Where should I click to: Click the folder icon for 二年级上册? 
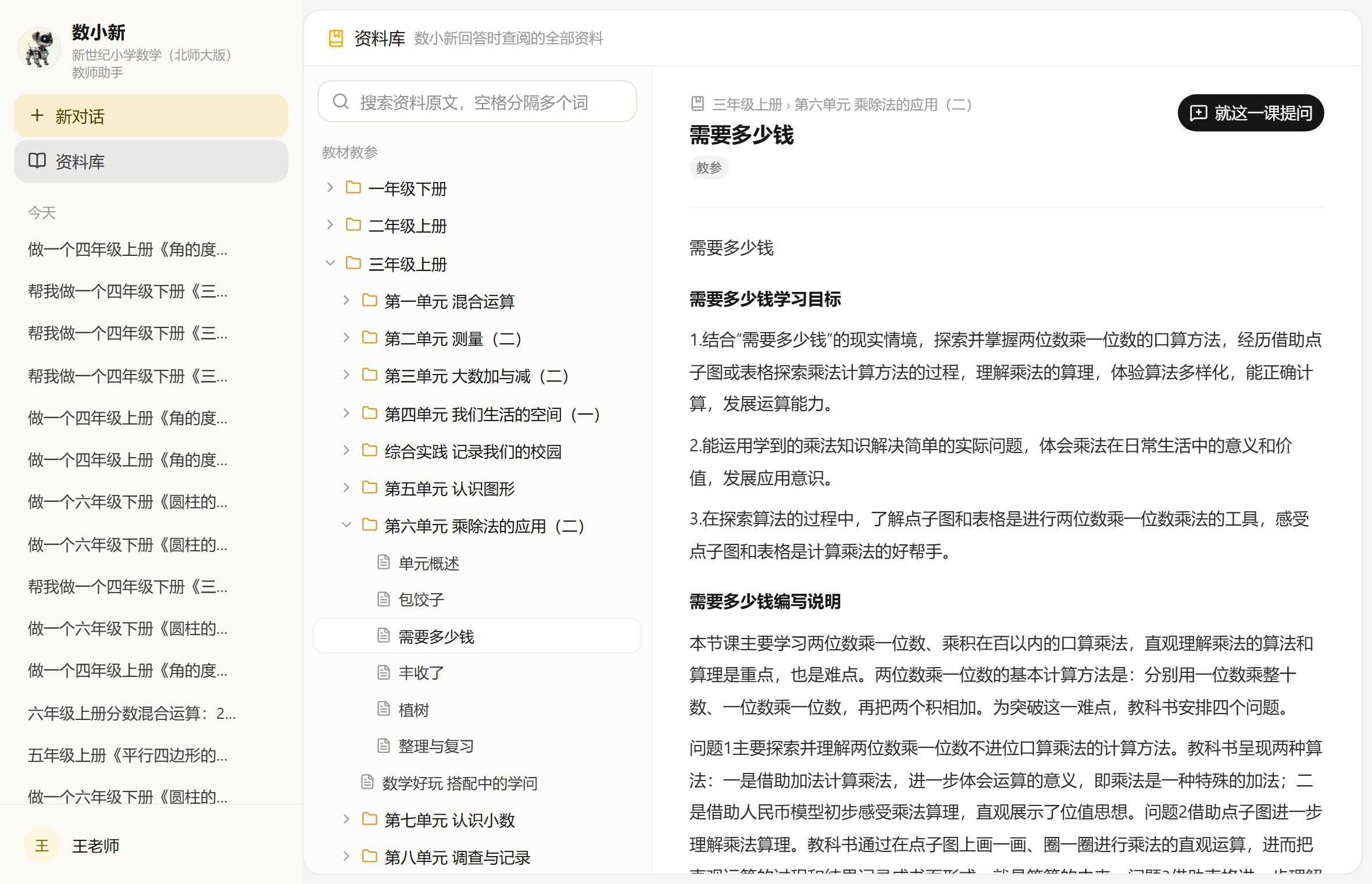pos(353,224)
